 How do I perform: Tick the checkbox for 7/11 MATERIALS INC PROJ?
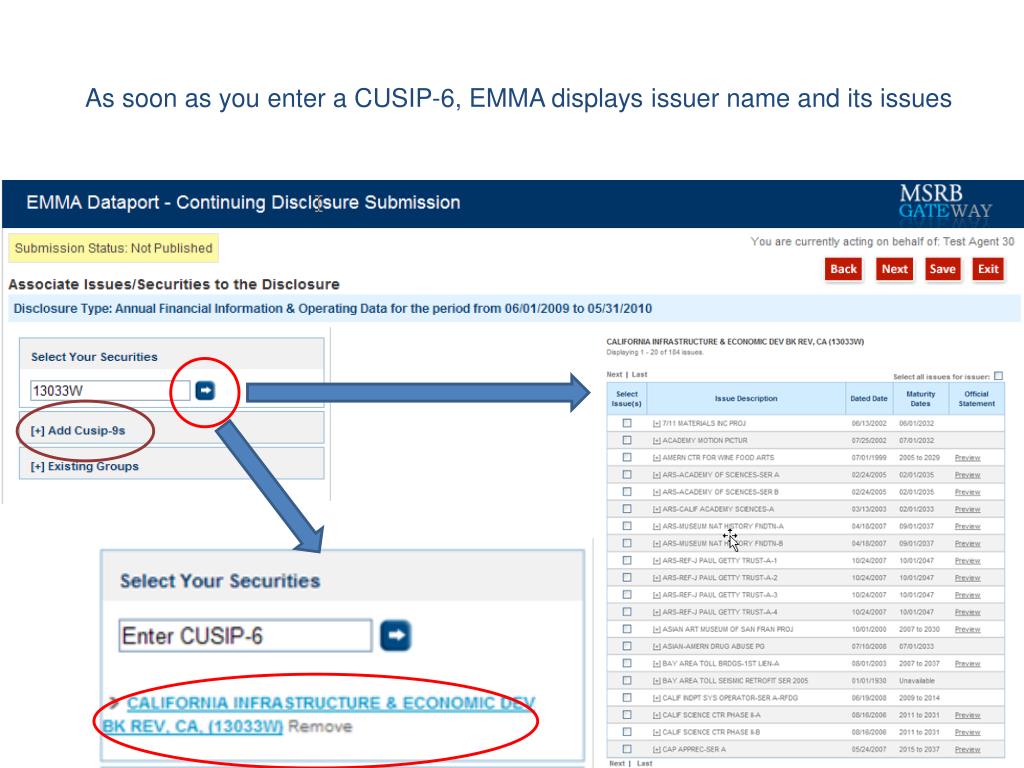[x=627, y=423]
